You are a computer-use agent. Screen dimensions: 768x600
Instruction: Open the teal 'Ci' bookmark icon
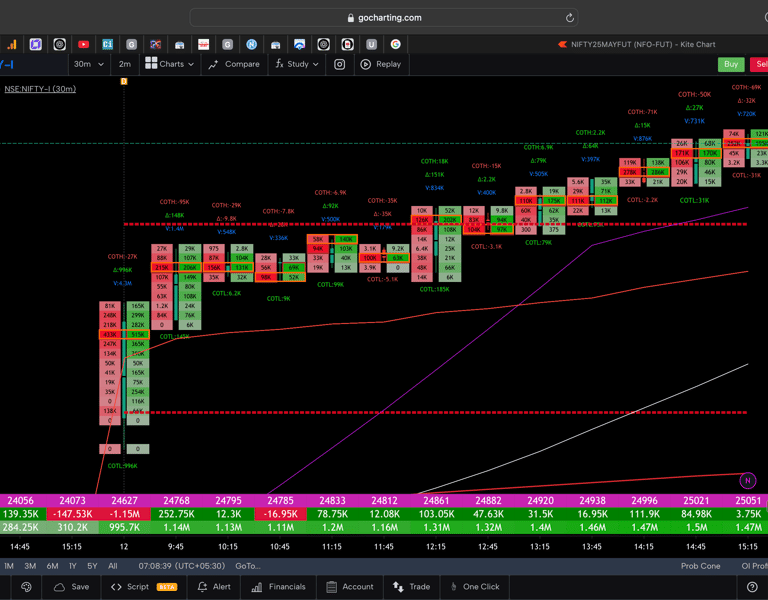107,45
